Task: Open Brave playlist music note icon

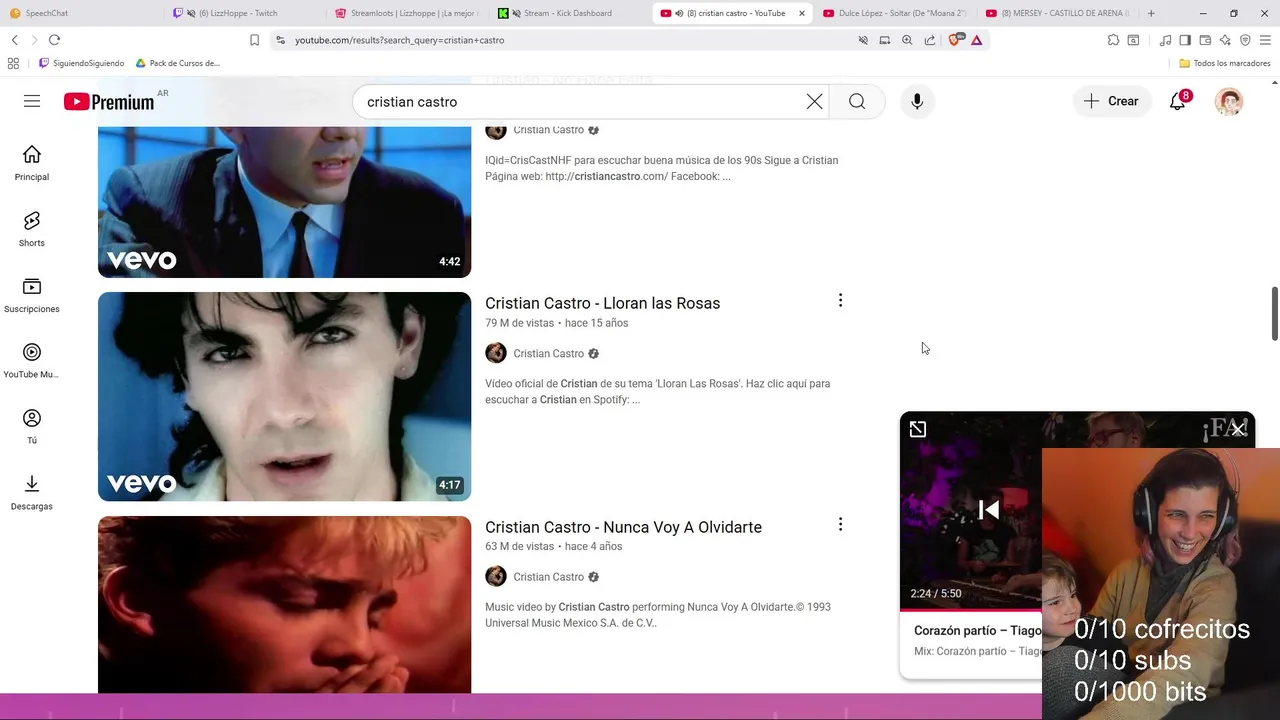Action: [x=1165, y=40]
